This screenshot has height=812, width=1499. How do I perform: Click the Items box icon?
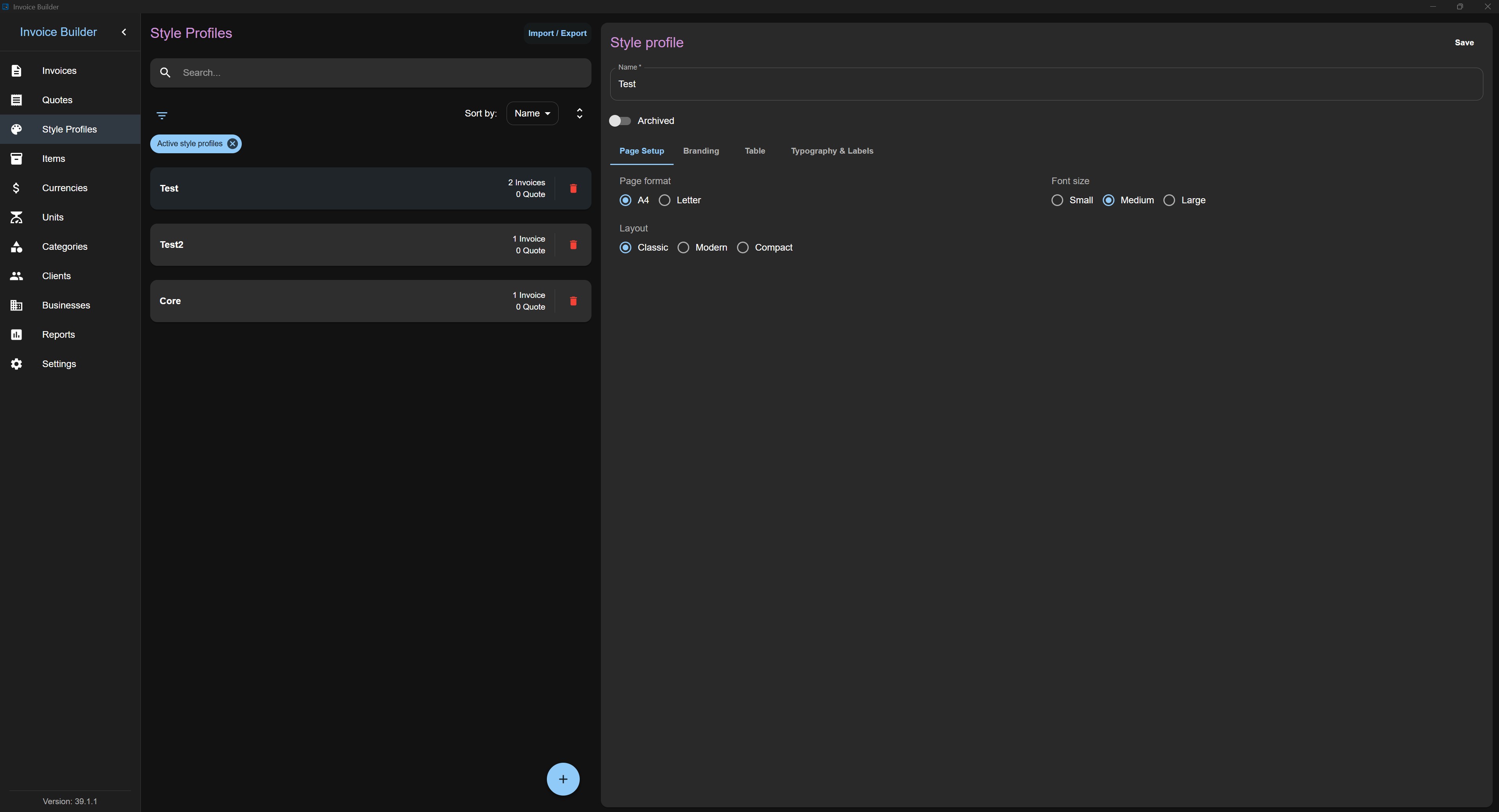pos(16,159)
